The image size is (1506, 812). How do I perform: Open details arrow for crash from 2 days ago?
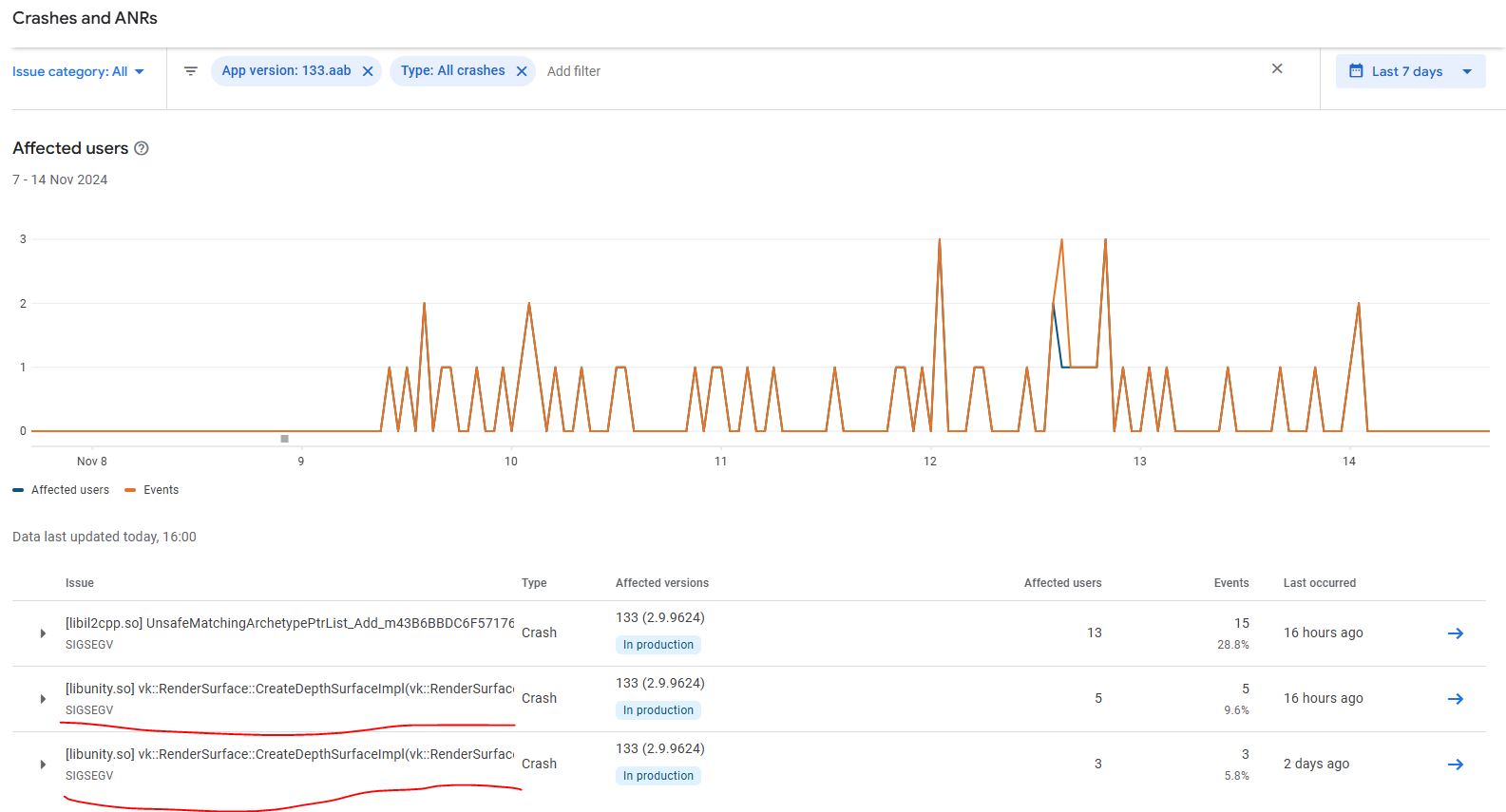pos(1455,765)
